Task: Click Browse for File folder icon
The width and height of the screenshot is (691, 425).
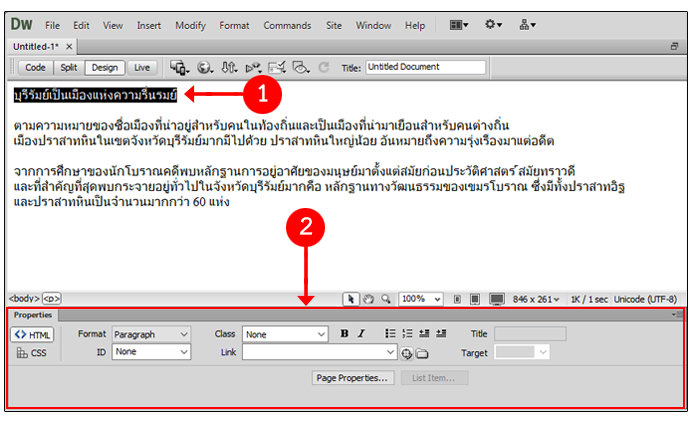Action: [422, 353]
